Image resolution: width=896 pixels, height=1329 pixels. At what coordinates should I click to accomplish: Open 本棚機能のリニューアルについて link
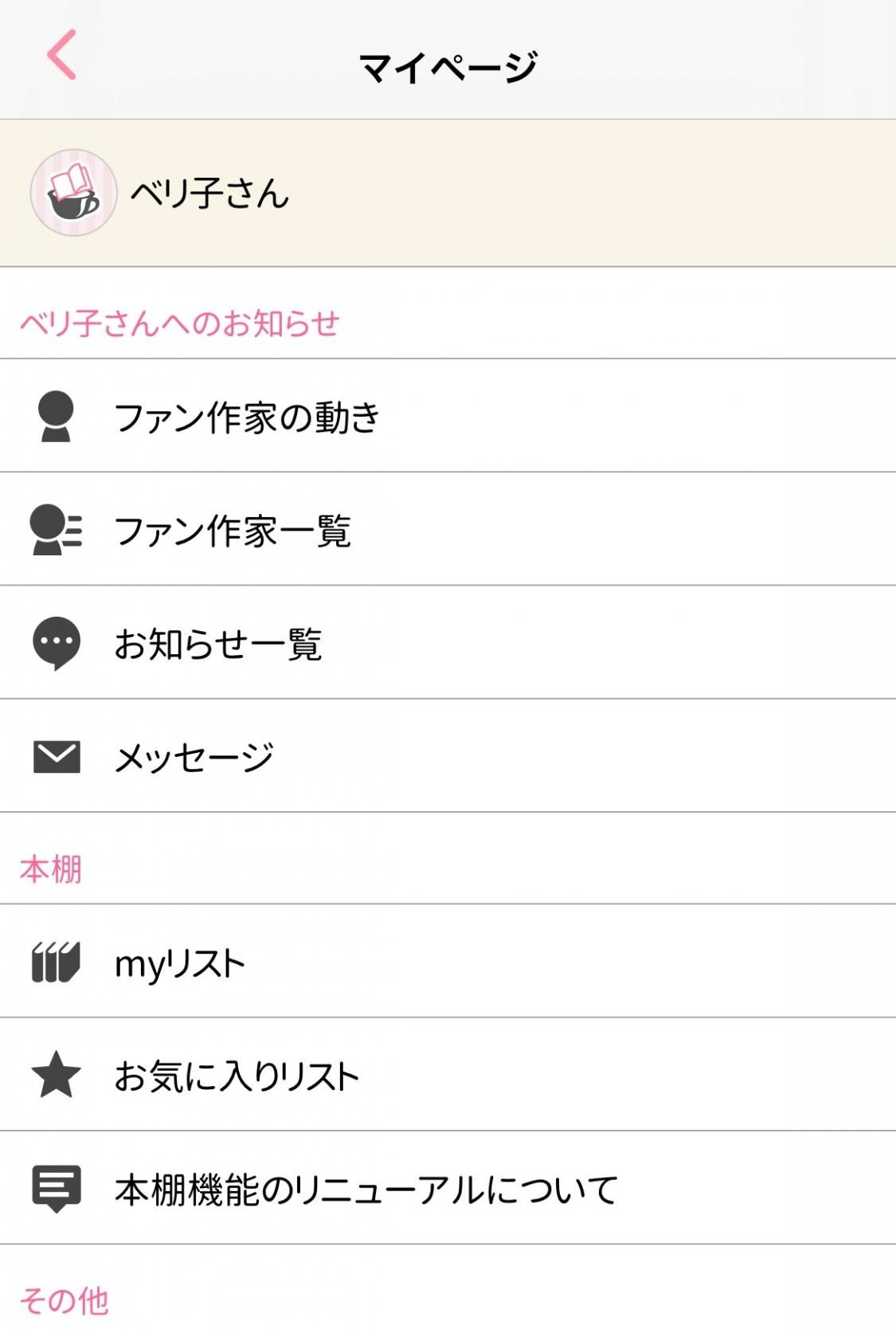coord(366,1190)
